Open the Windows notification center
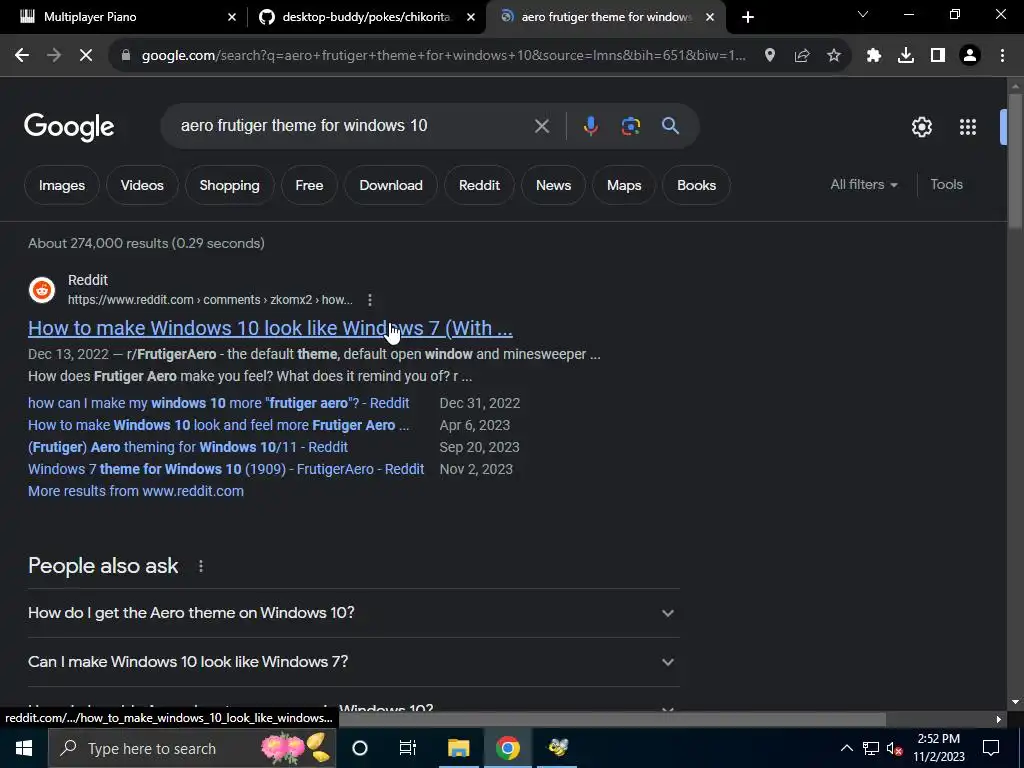1024x768 pixels. pyautogui.click(x=991, y=748)
